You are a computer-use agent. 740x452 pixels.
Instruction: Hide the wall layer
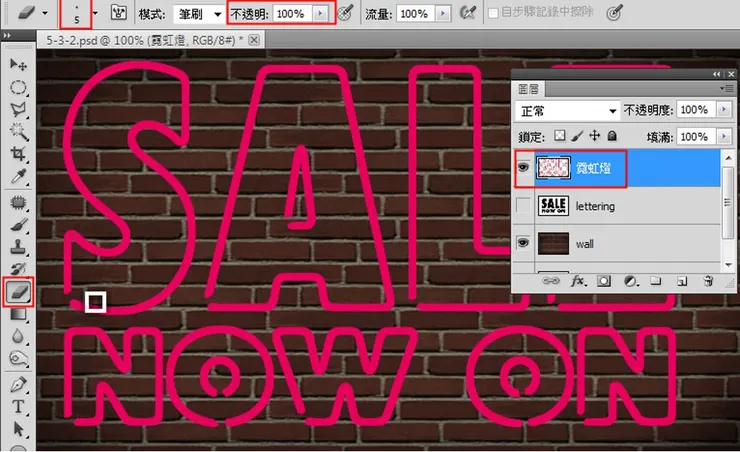coord(523,243)
